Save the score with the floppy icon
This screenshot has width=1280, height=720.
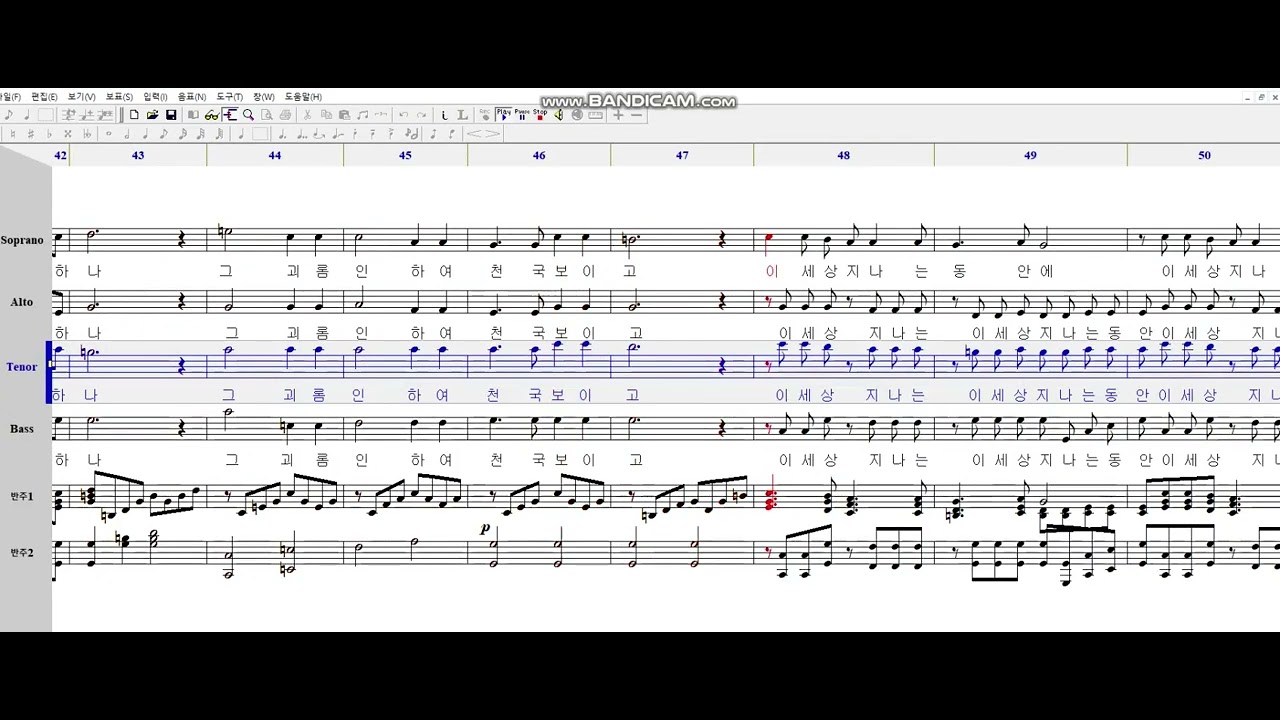[171, 115]
